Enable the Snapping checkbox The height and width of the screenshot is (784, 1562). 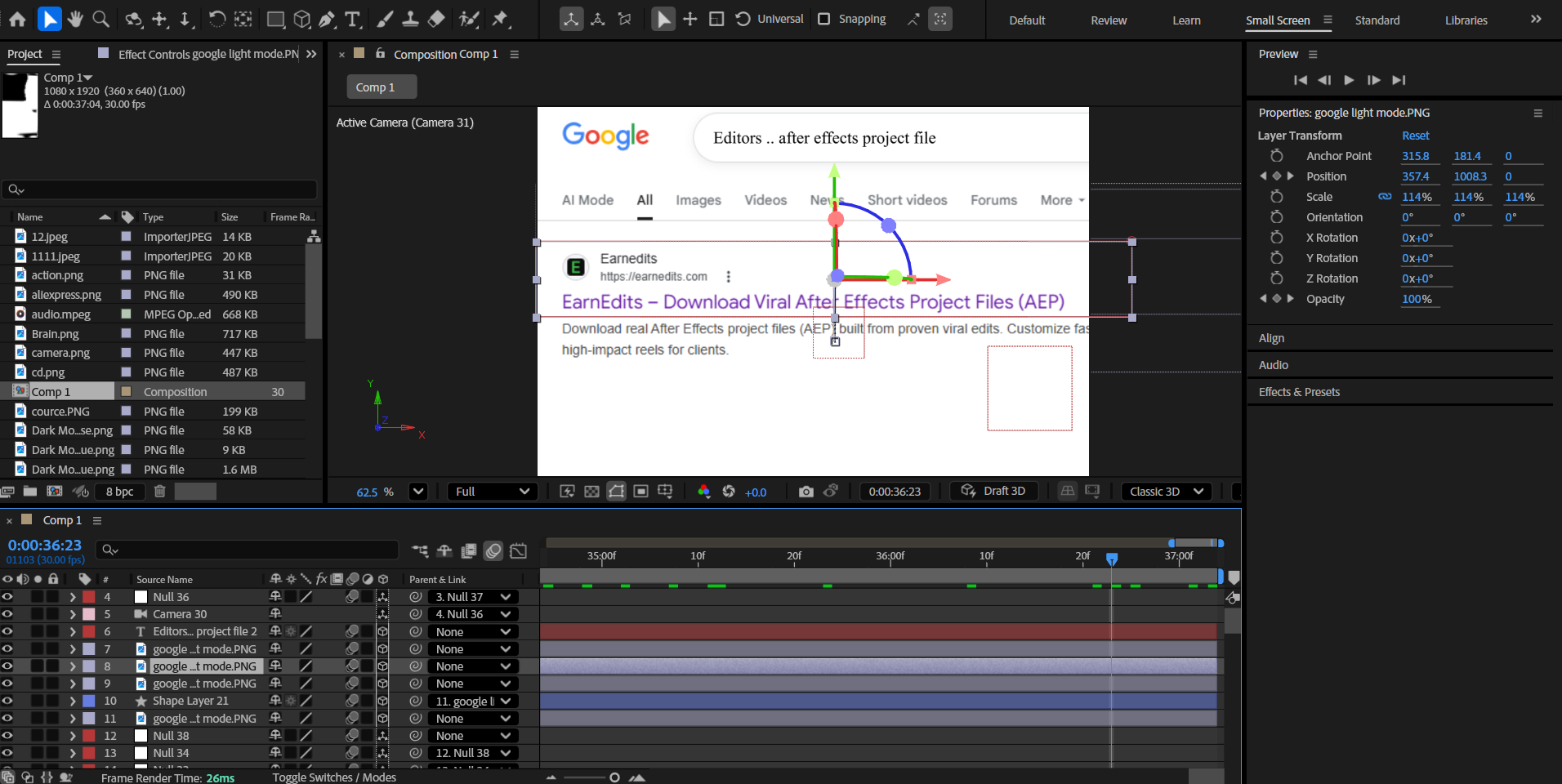pyautogui.click(x=824, y=19)
